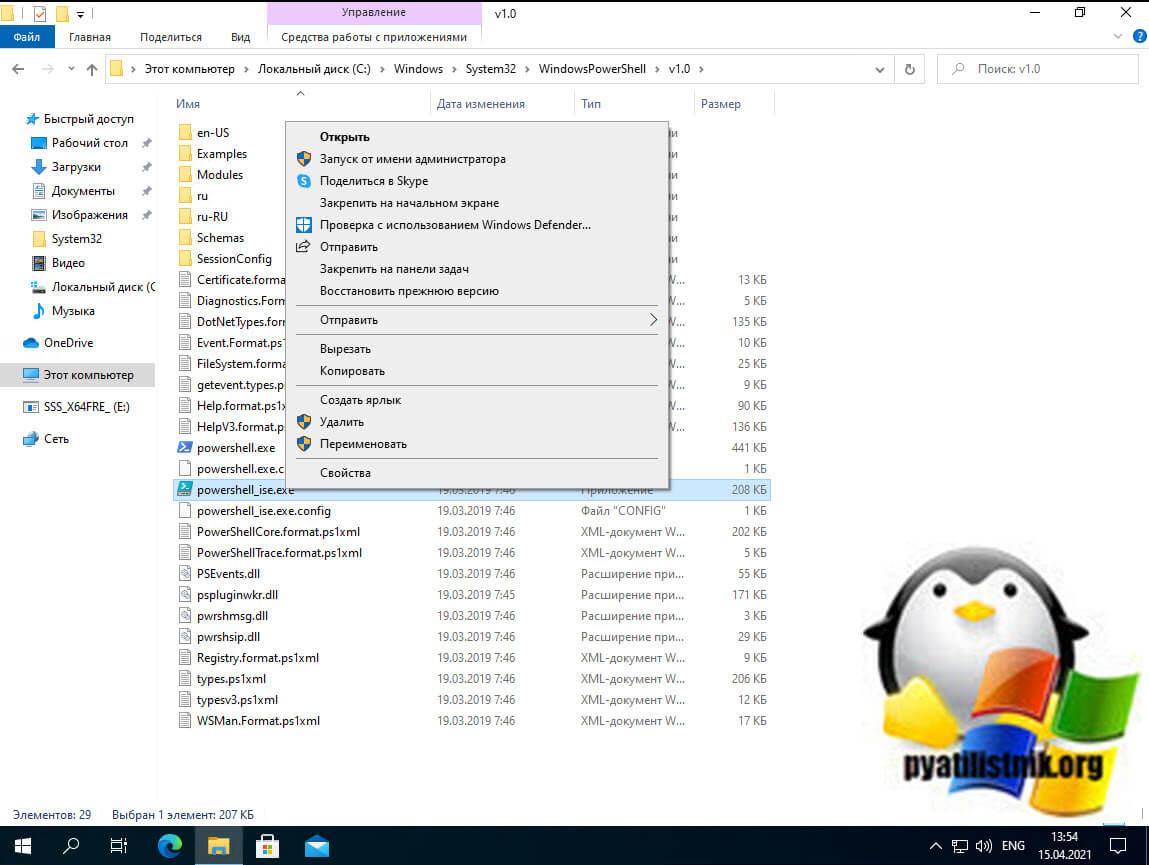
Task: Select Средства работы с приложениями tab
Action: pyautogui.click(x=374, y=37)
